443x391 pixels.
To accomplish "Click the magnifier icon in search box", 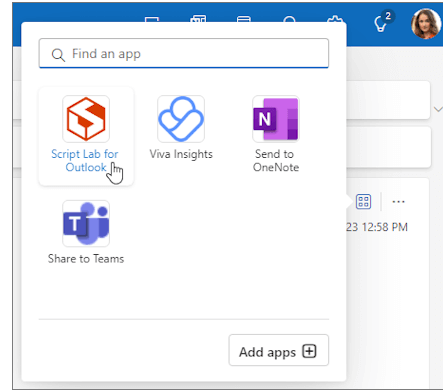I will coord(58,55).
